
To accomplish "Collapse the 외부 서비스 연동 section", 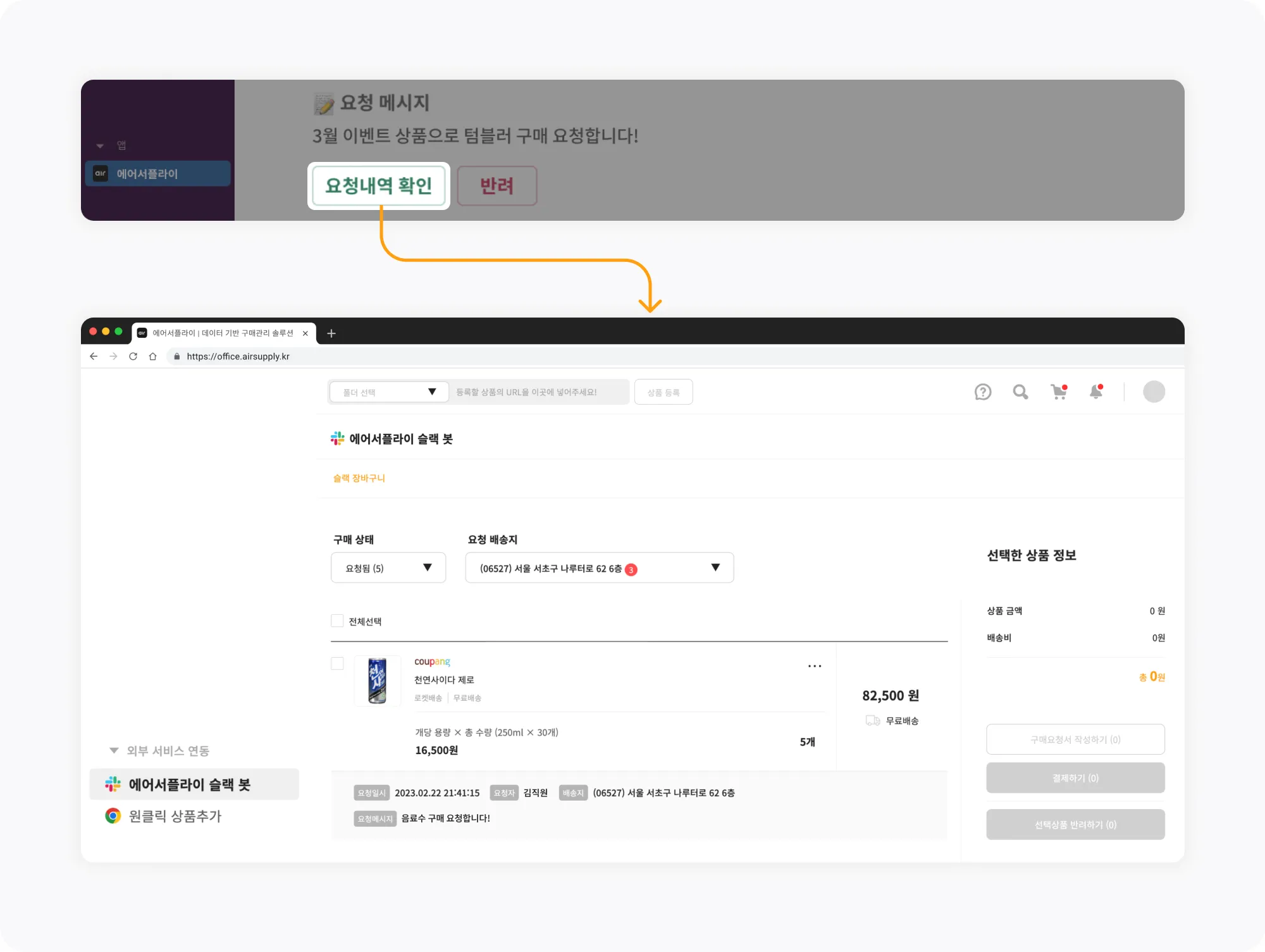I will [x=114, y=750].
